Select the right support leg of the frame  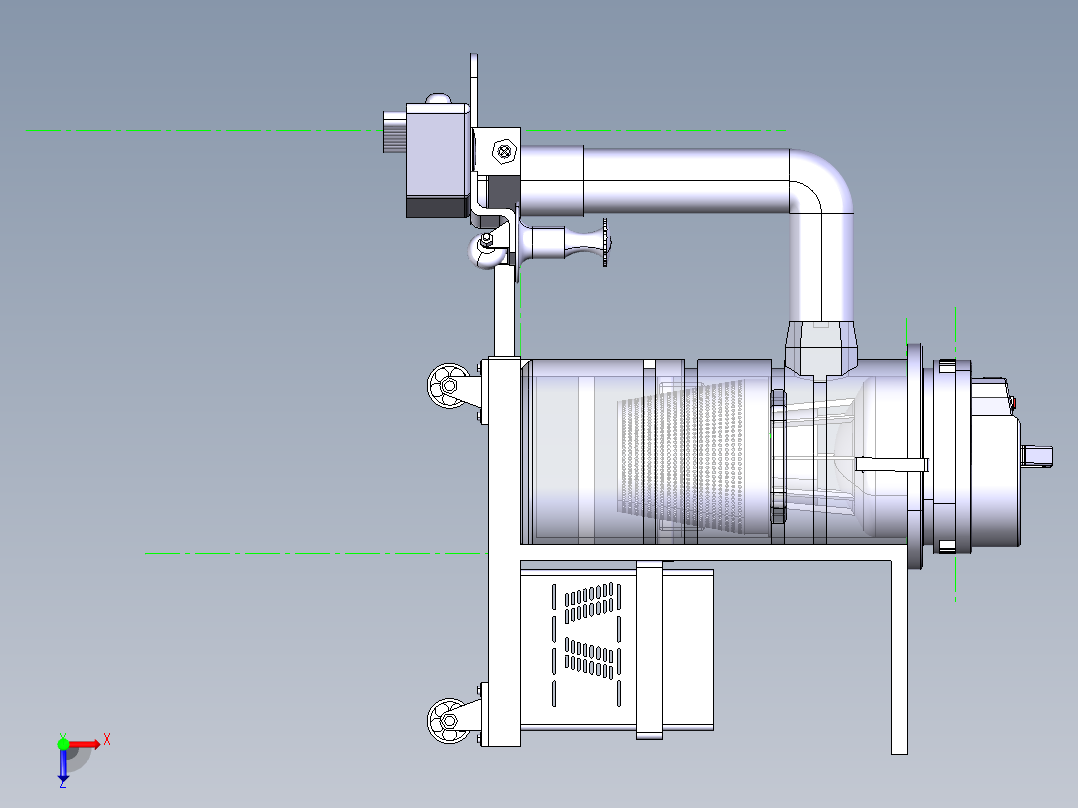[x=899, y=657]
